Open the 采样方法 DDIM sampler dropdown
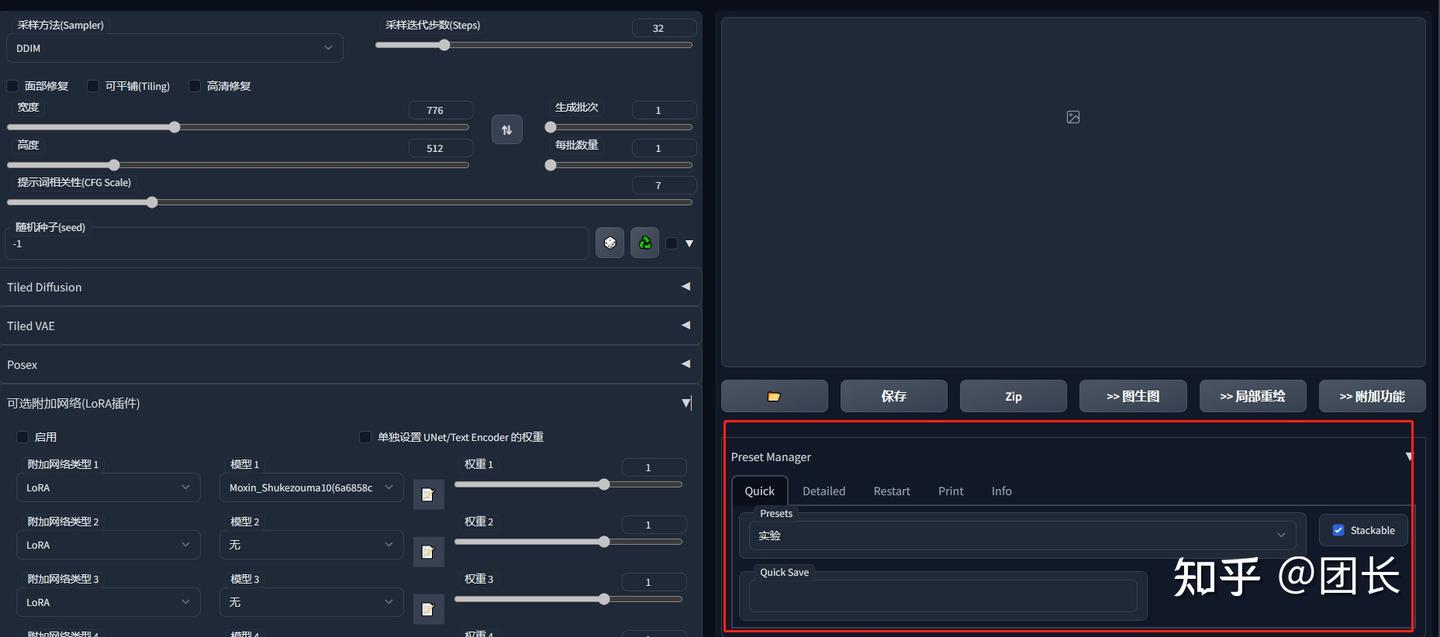 point(175,48)
